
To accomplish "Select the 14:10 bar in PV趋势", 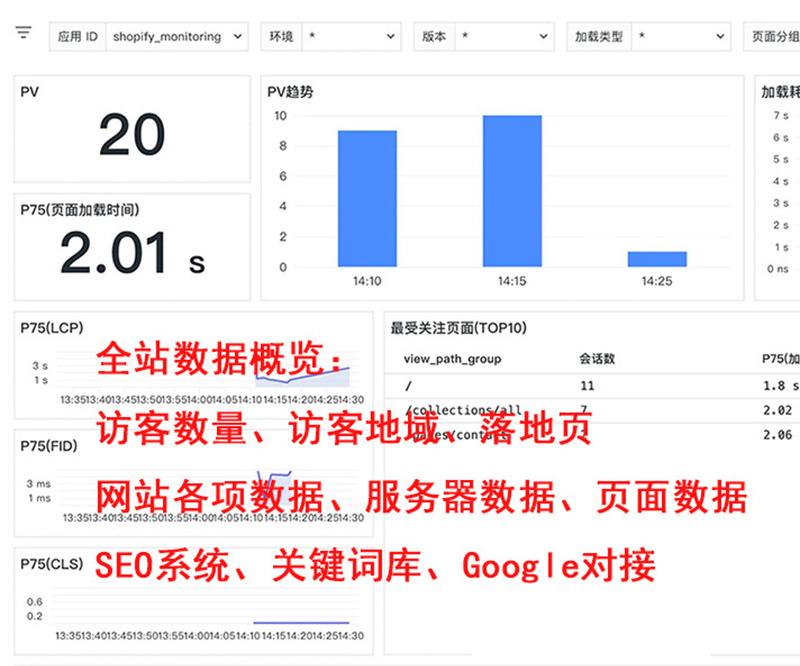I will 367,199.
